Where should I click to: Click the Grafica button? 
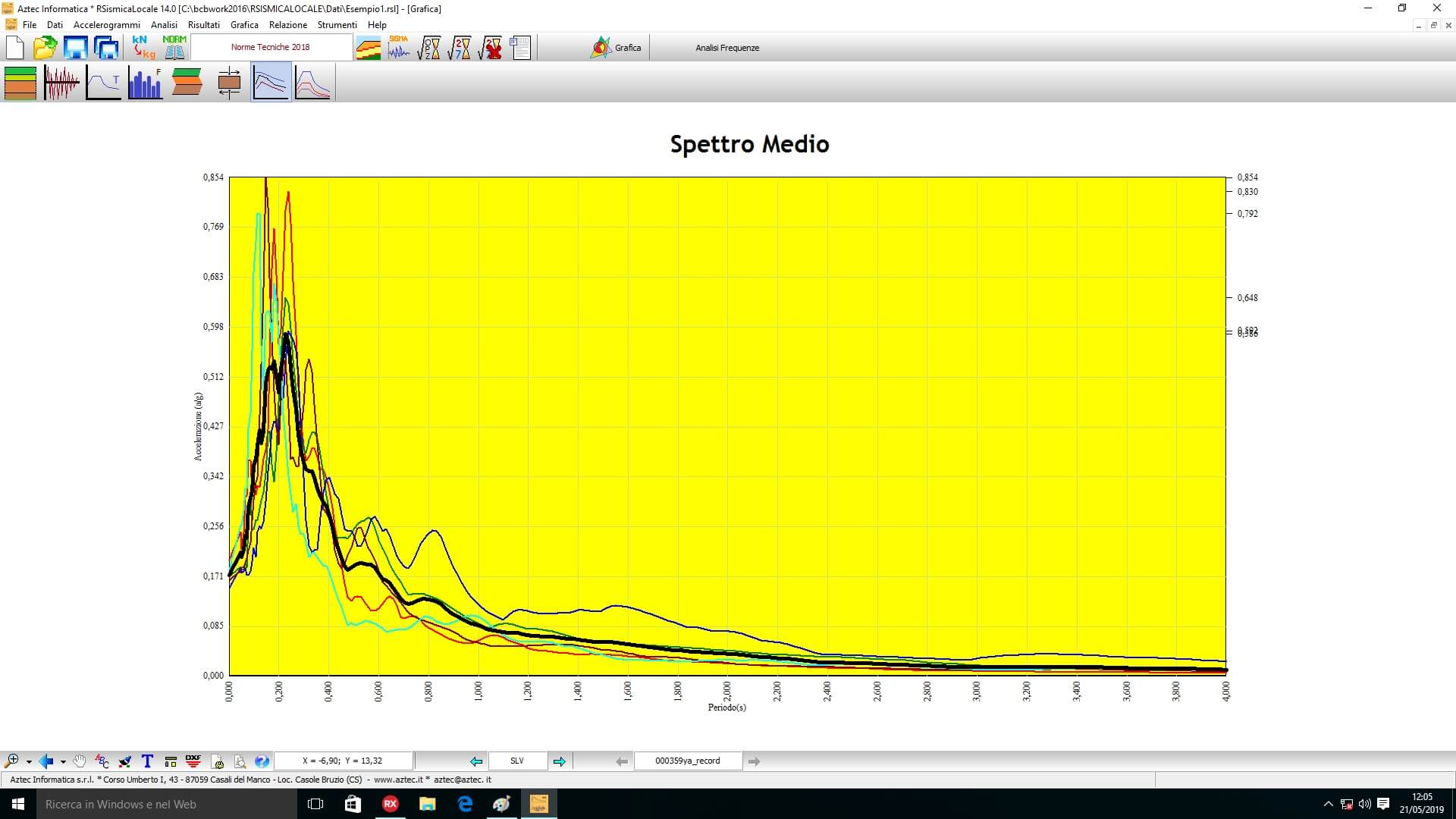tap(616, 48)
